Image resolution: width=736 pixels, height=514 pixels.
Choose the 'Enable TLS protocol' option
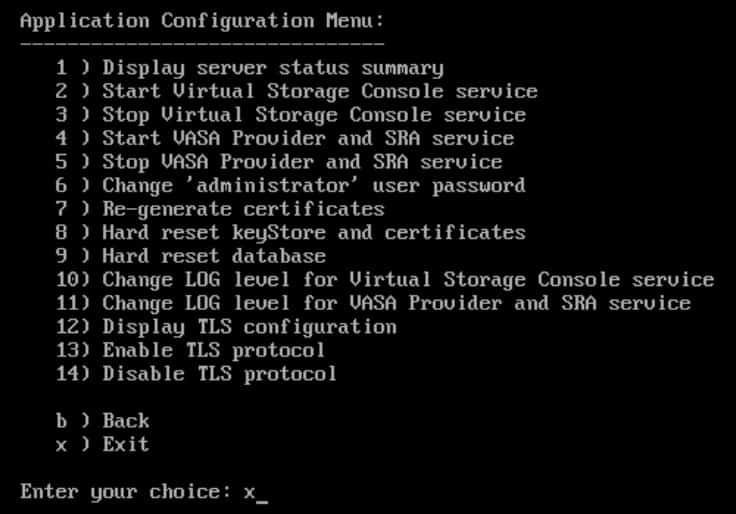(213, 350)
